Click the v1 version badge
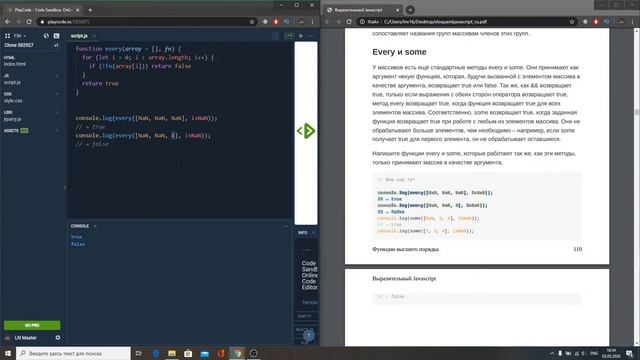The image size is (640, 360). [56, 45]
